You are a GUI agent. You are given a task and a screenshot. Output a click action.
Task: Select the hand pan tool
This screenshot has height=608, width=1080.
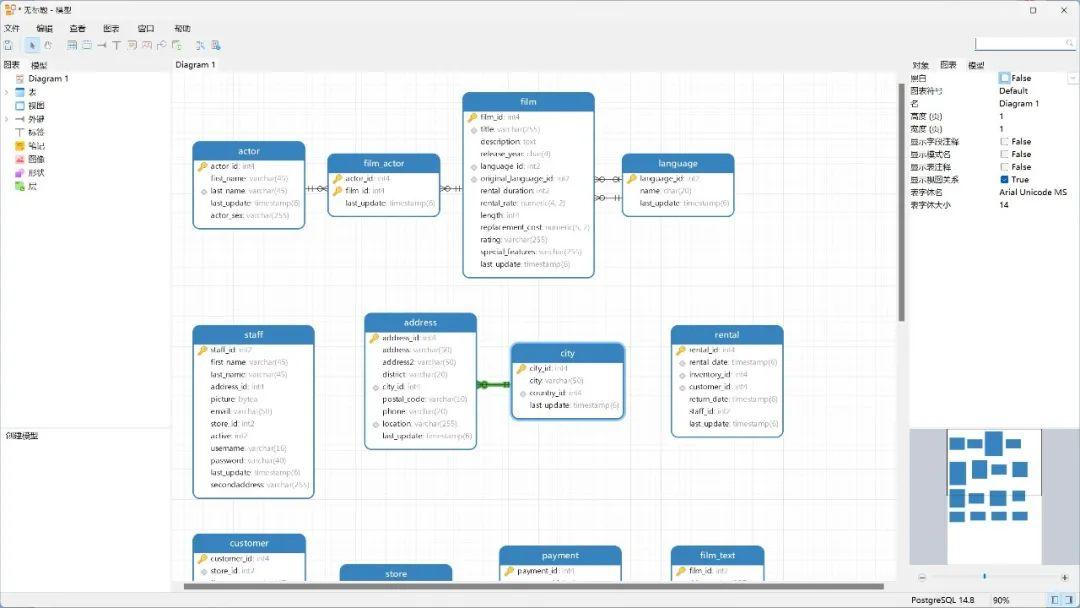point(49,46)
